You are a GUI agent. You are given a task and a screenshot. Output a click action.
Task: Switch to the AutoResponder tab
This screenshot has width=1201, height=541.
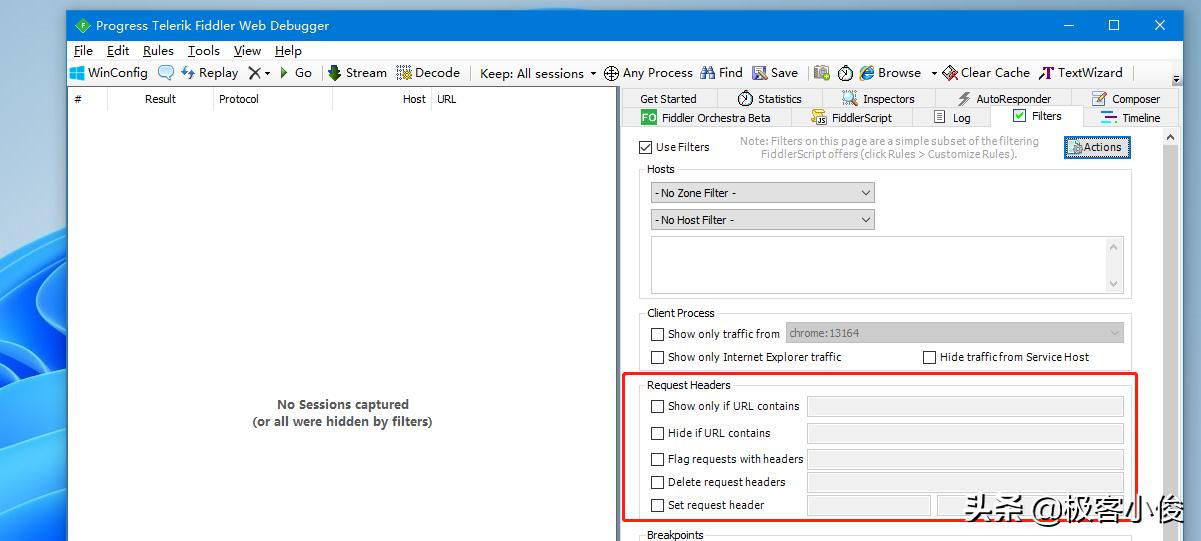pos(1003,99)
